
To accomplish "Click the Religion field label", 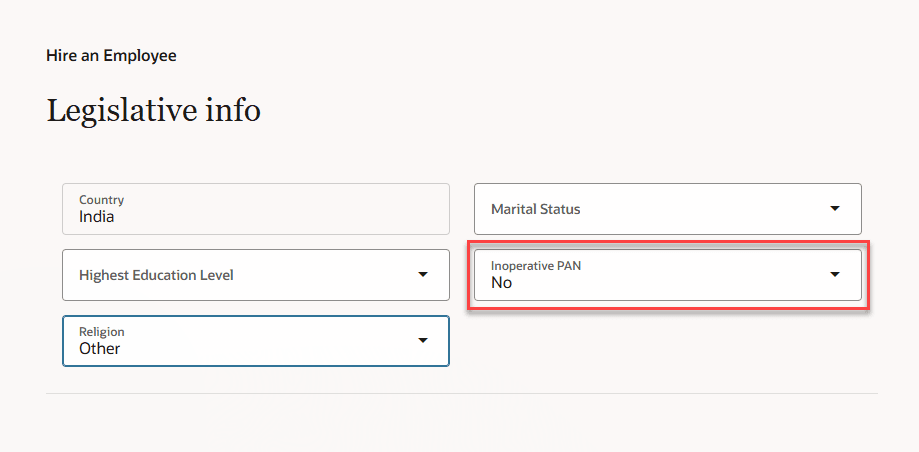I will pos(102,332).
